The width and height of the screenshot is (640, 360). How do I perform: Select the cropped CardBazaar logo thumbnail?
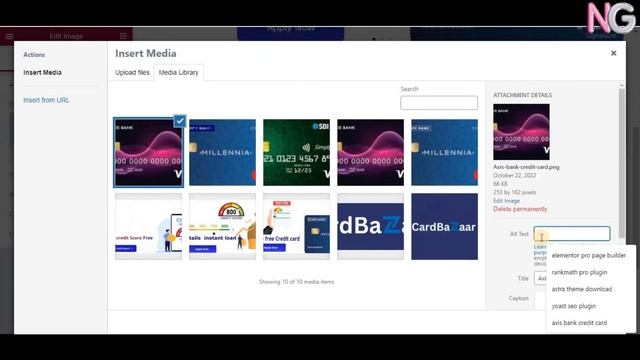(x=371, y=227)
